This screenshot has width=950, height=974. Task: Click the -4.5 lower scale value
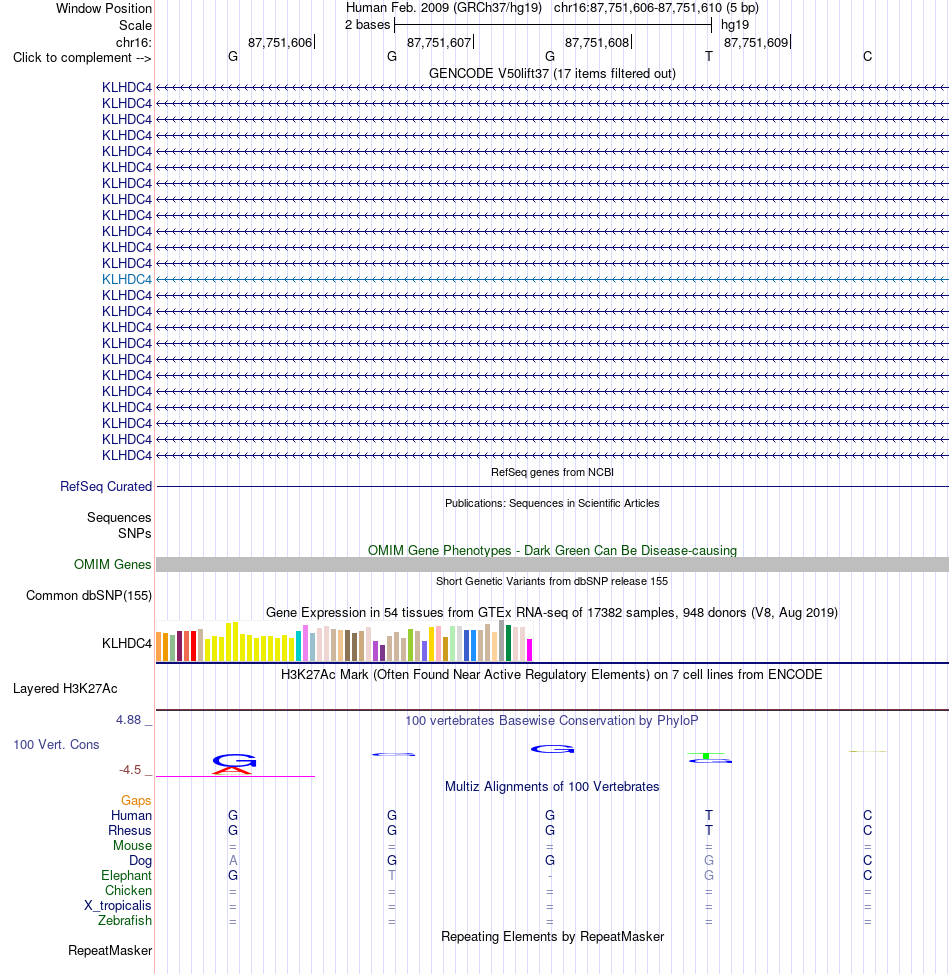pyautogui.click(x=130, y=770)
